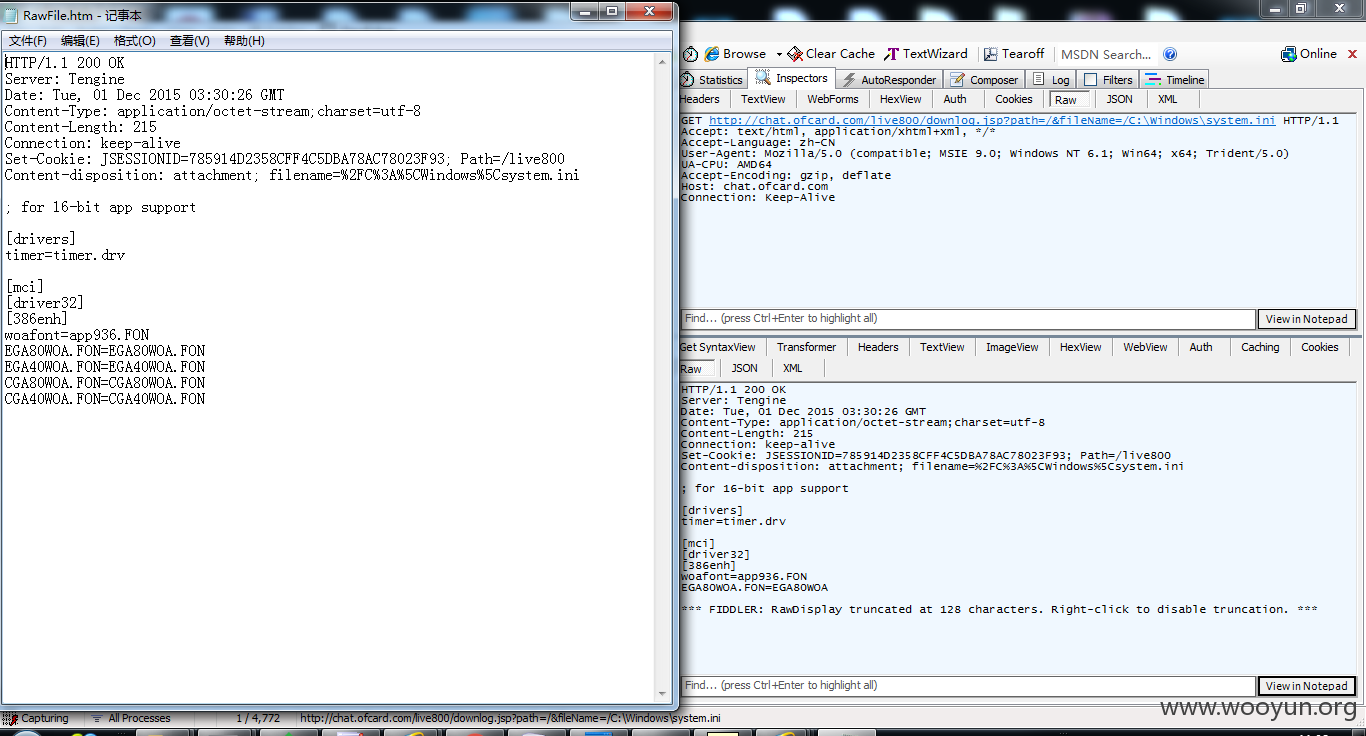This screenshot has width=1366, height=736.
Task: Open the Transformer response tab
Action: coord(807,347)
